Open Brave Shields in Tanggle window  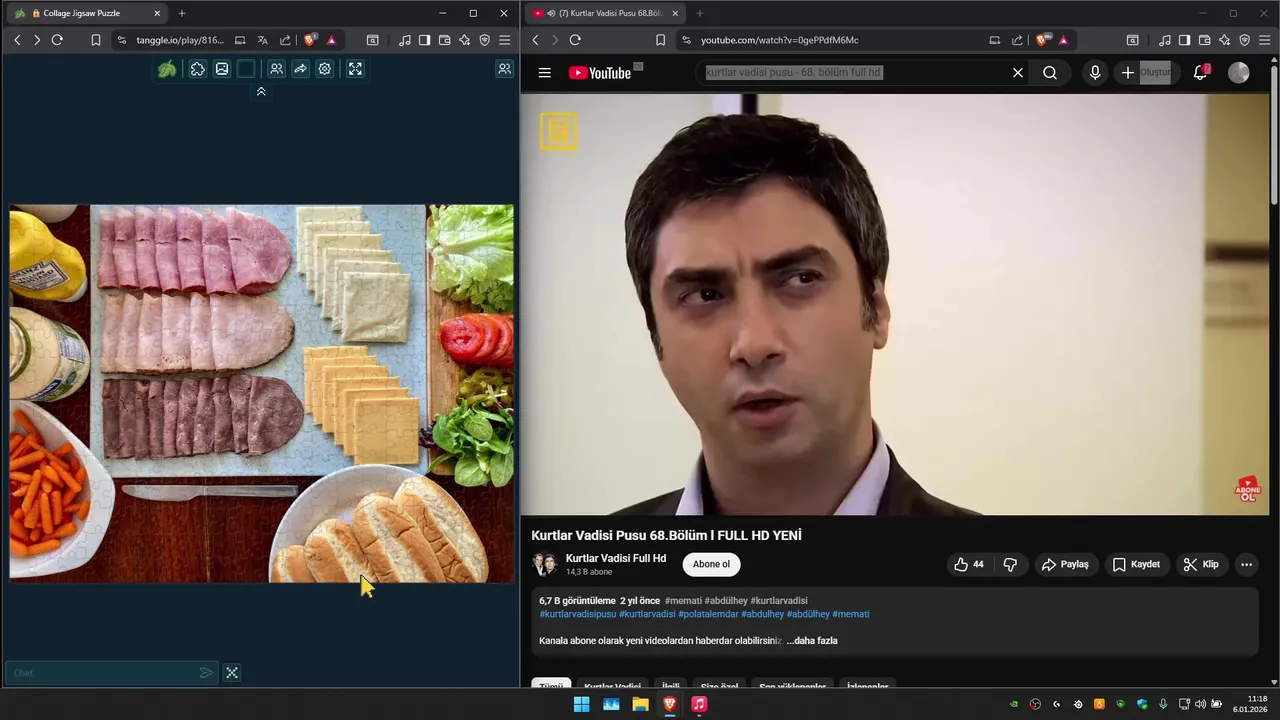[310, 40]
